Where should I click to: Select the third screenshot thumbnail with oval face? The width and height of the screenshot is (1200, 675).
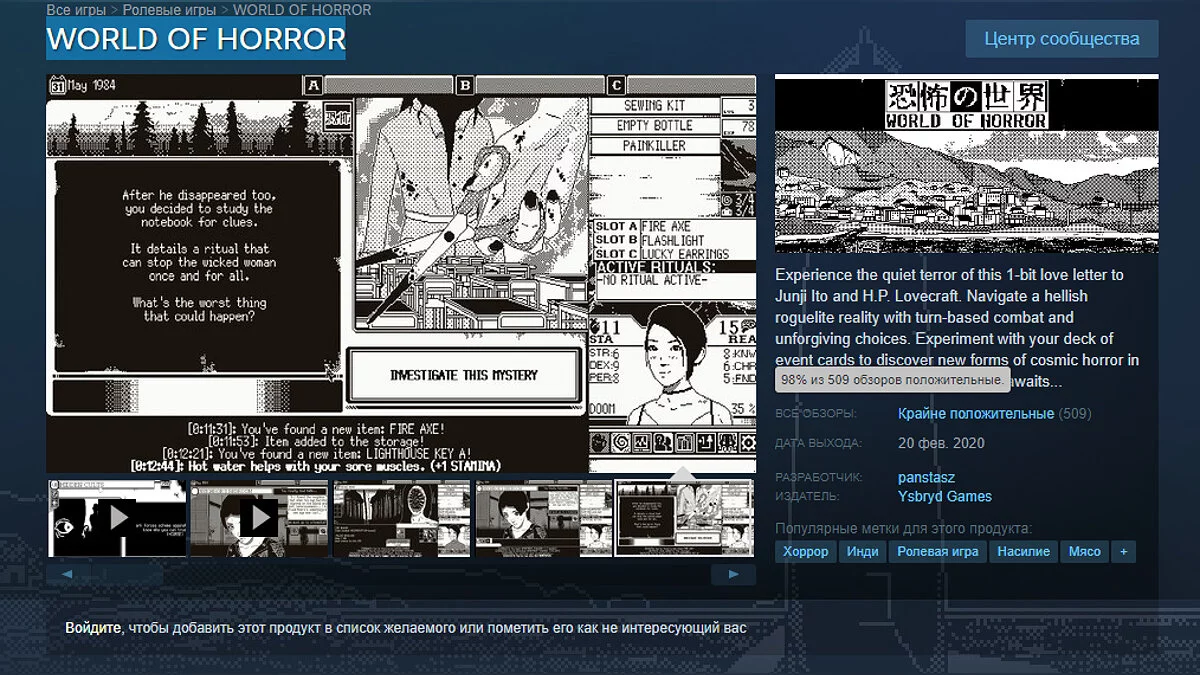tap(401, 518)
